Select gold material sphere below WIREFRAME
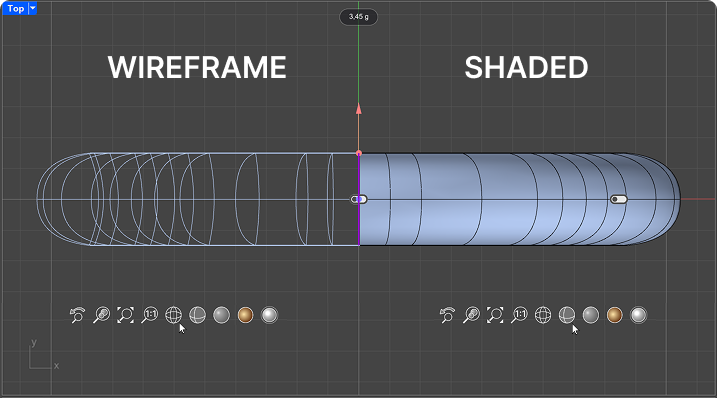 tap(245, 315)
